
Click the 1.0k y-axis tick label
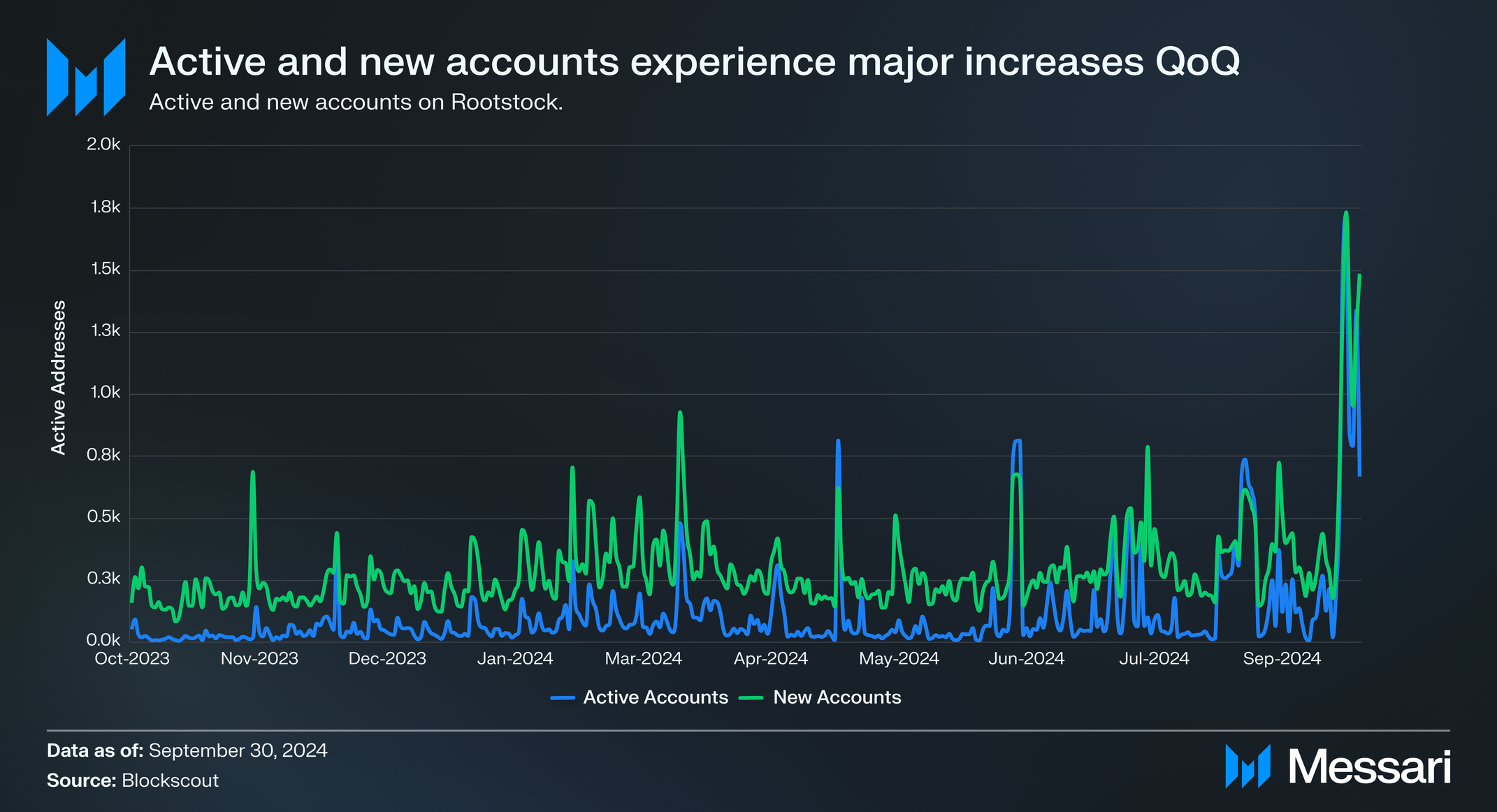click(x=105, y=393)
